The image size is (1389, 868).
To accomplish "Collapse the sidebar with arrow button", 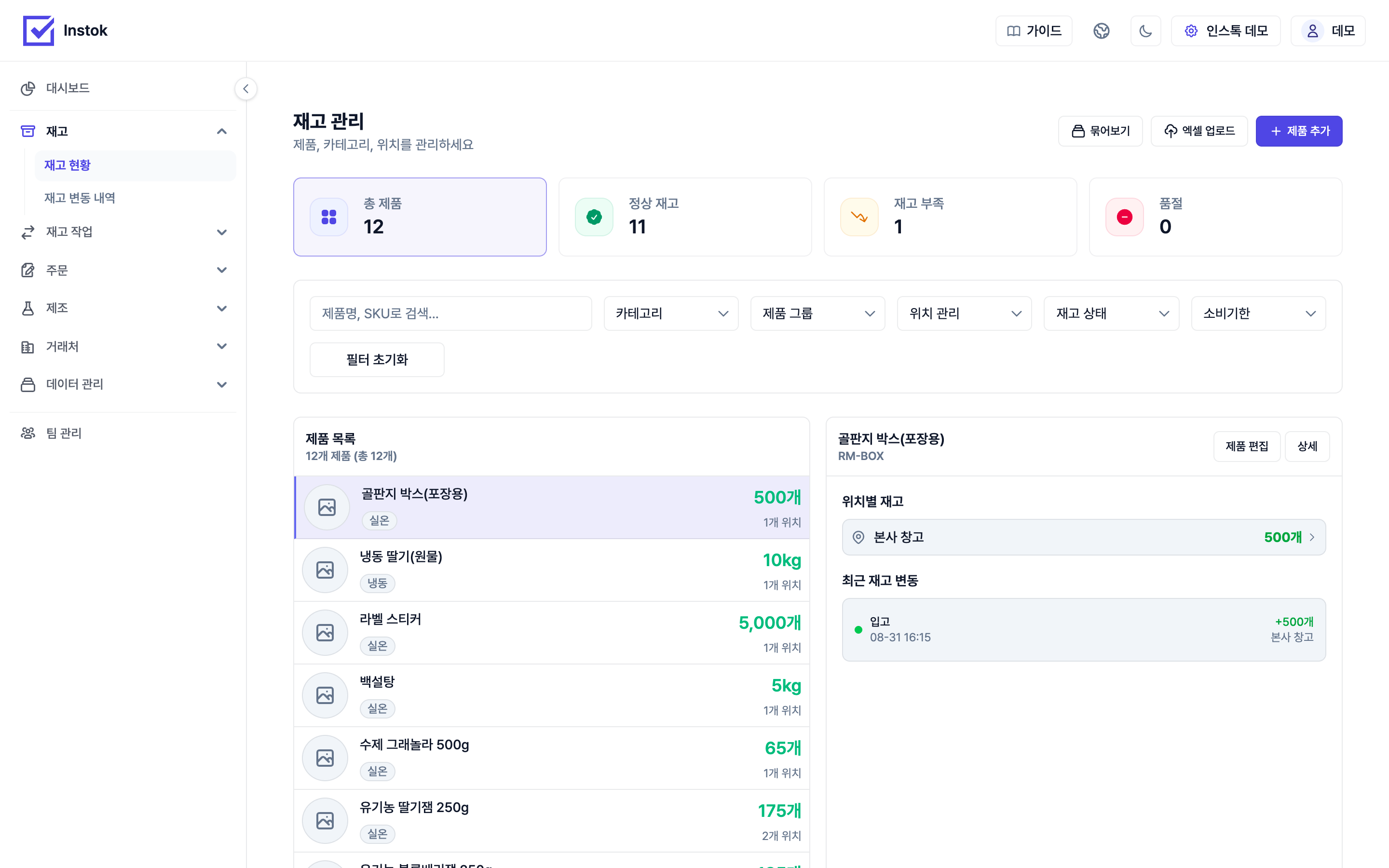I will (x=245, y=88).
